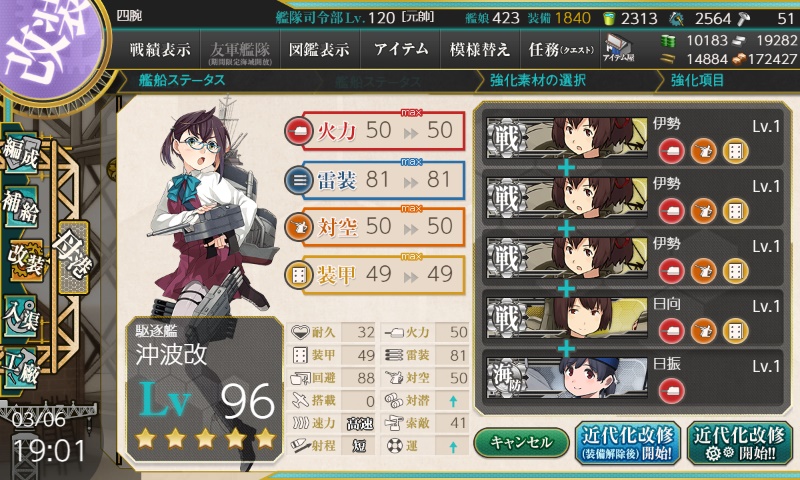800x480 pixels.
Task: Open the 図鑑表示 encyclopedia menu
Action: click(319, 49)
